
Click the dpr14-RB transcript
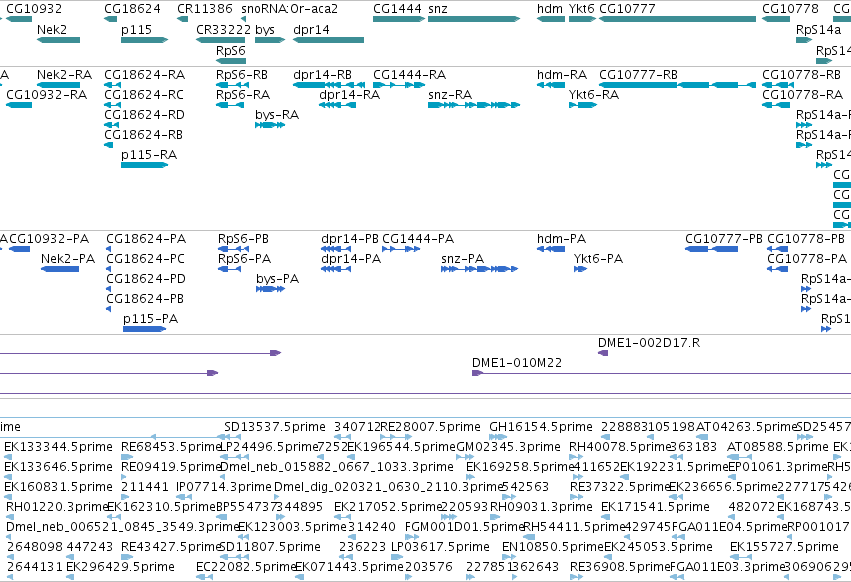tap(329, 85)
